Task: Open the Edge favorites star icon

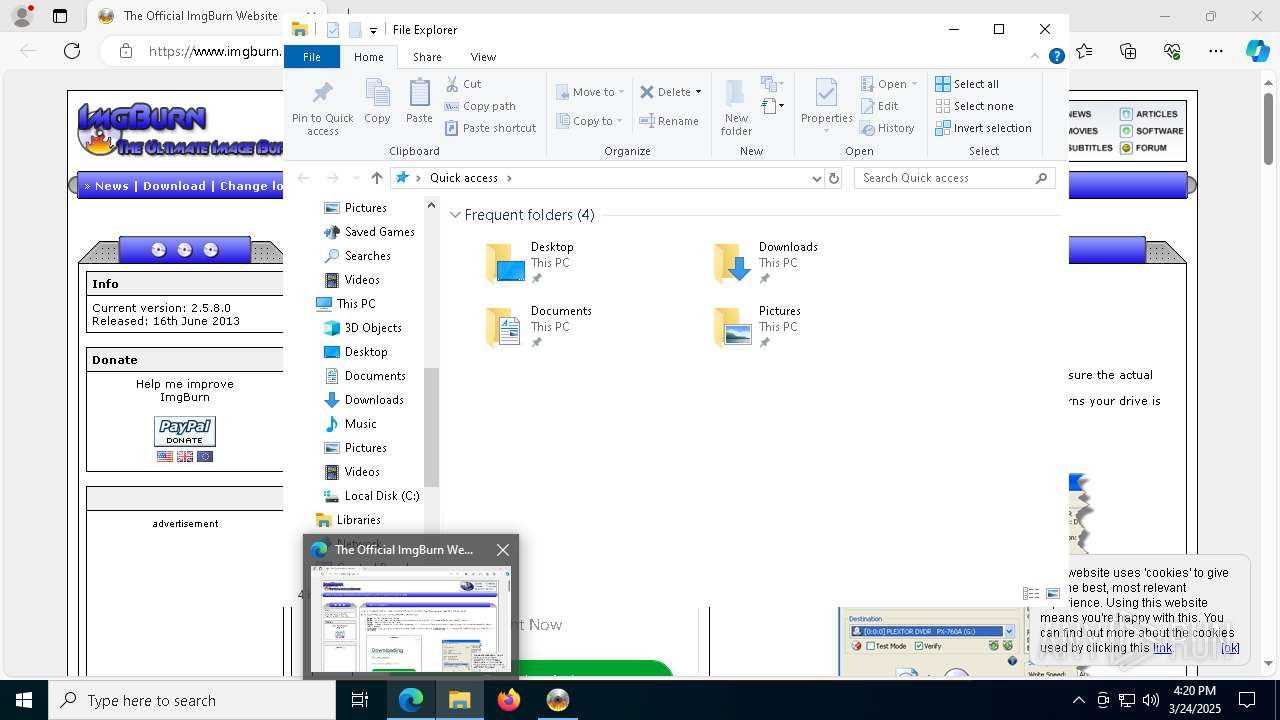Action: pos(1084,51)
